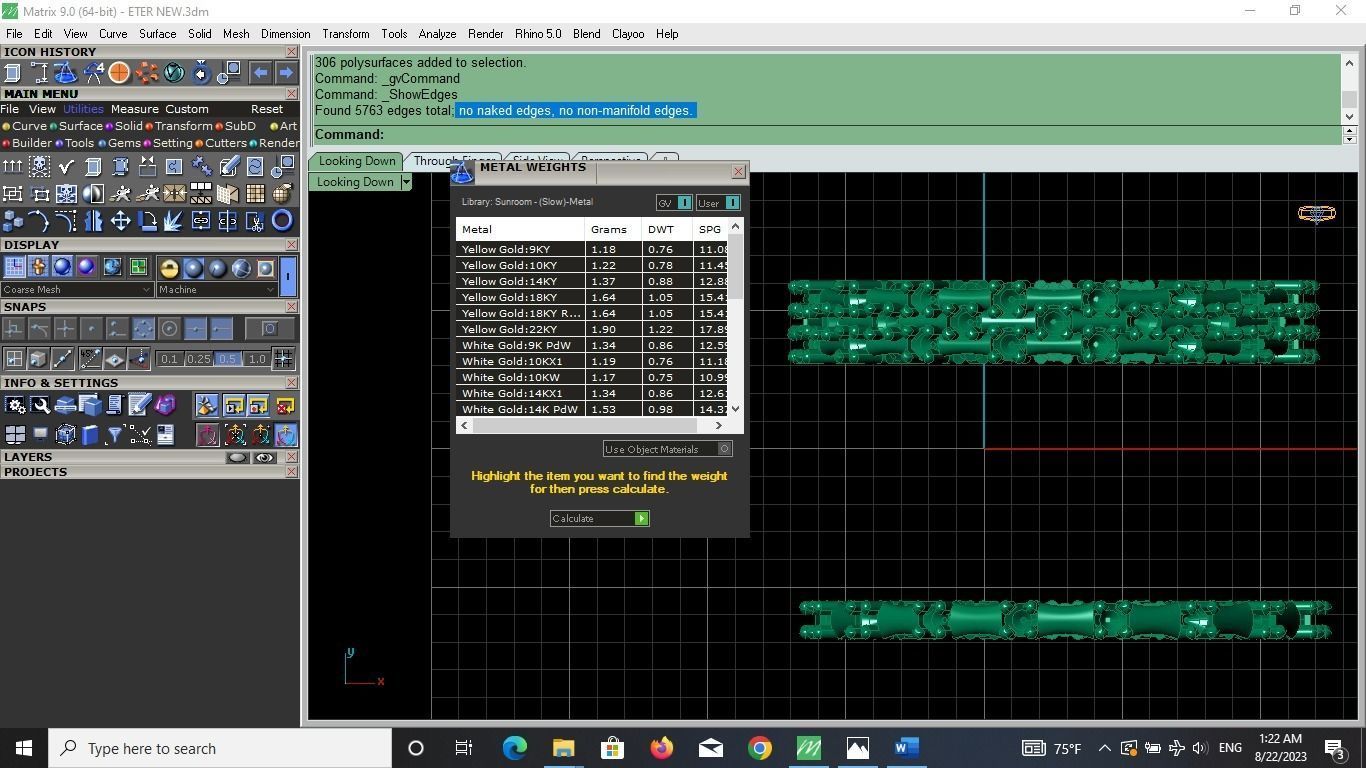Toggle the User switch in Metal Weights

[718, 203]
